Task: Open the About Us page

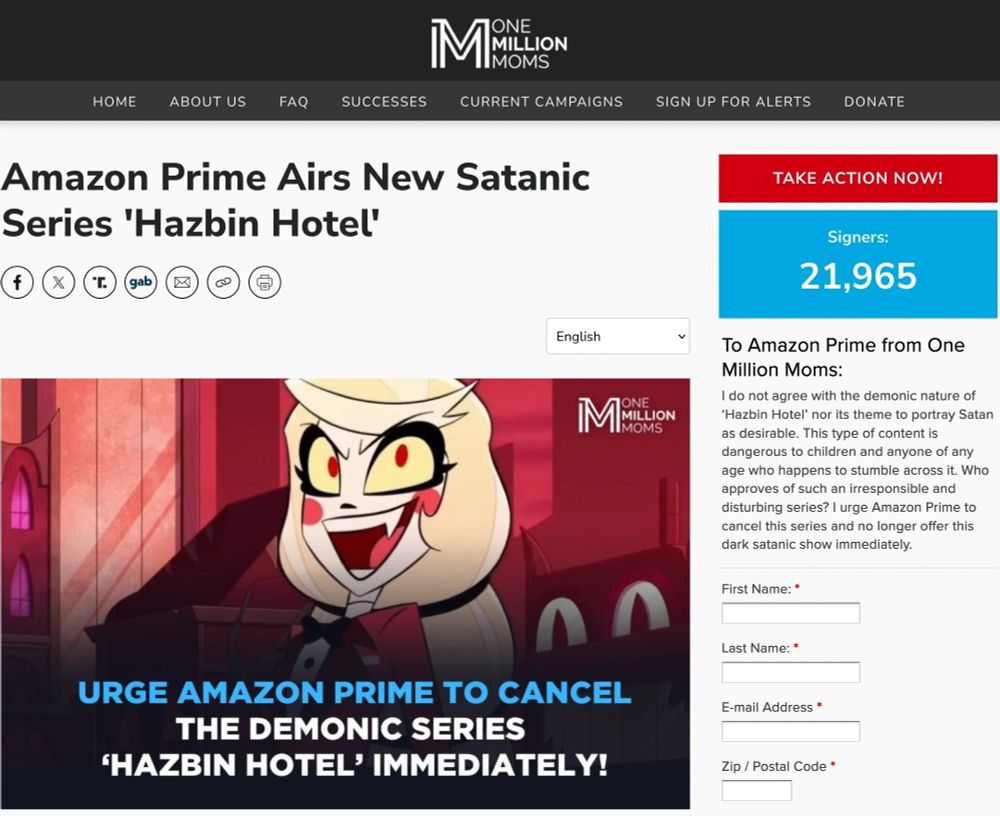Action: click(208, 101)
